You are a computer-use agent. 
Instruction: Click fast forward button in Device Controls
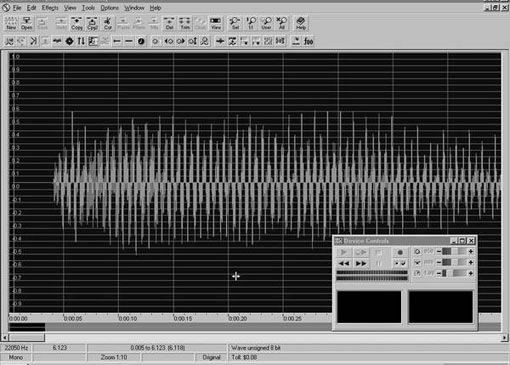click(361, 263)
